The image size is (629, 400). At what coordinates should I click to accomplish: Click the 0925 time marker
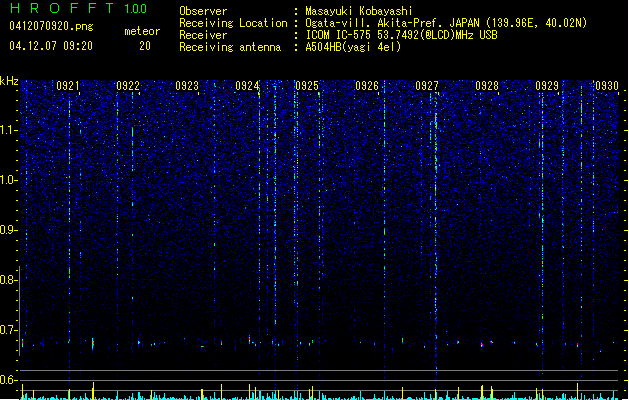coord(307,86)
